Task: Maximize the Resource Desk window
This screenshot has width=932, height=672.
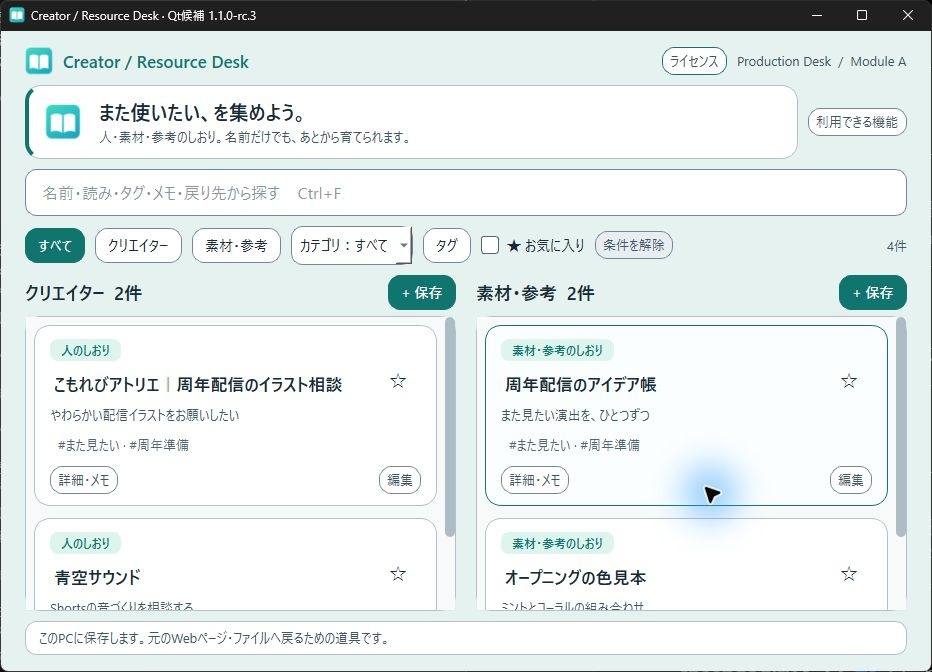Action: (x=862, y=15)
